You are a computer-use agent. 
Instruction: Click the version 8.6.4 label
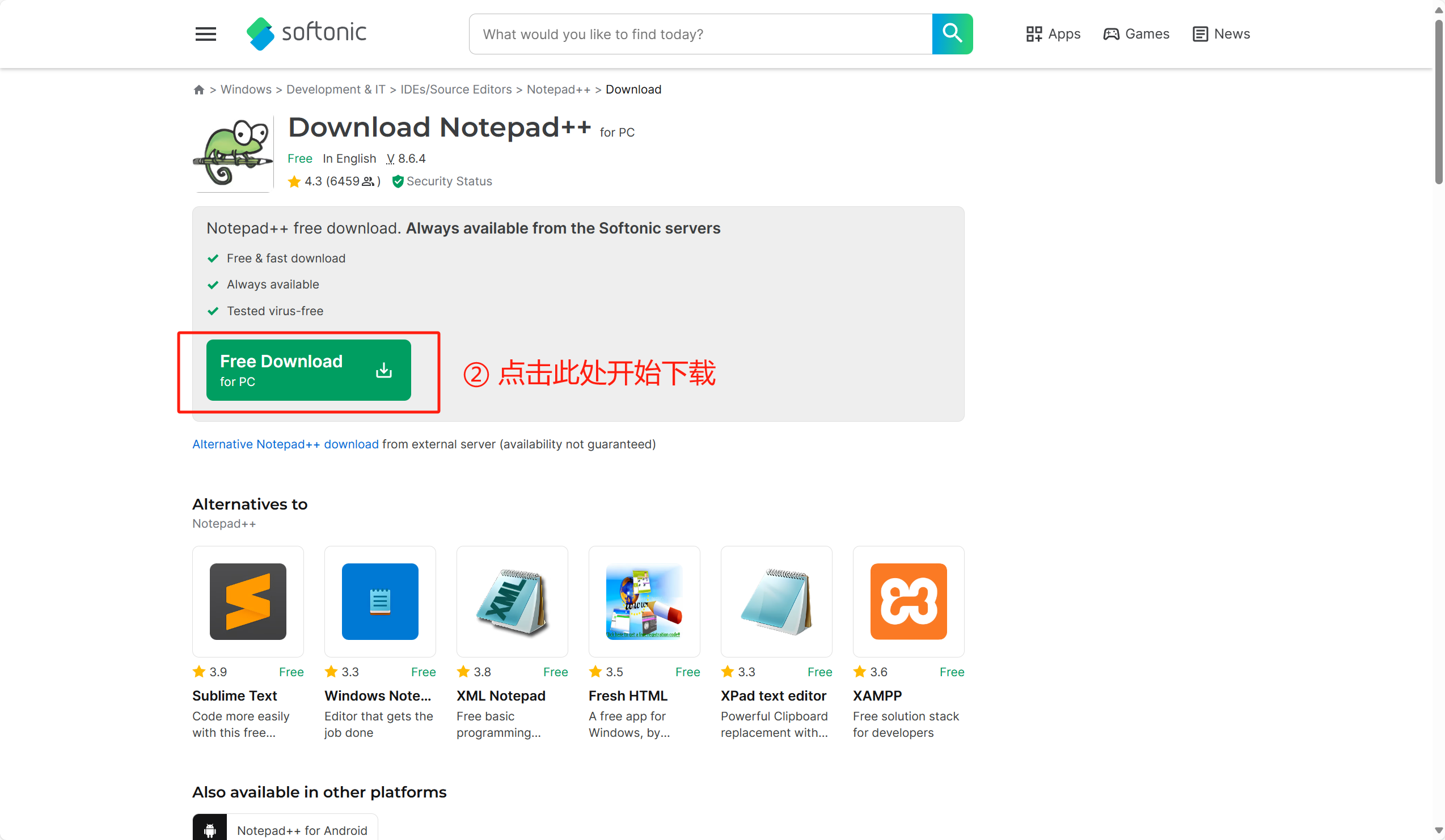coord(406,158)
